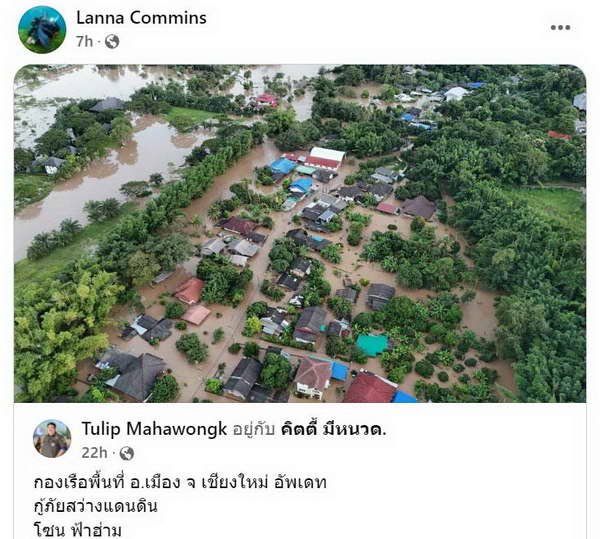Click the globe privacy icon beside 22h
600x539 pixels.
[127, 453]
